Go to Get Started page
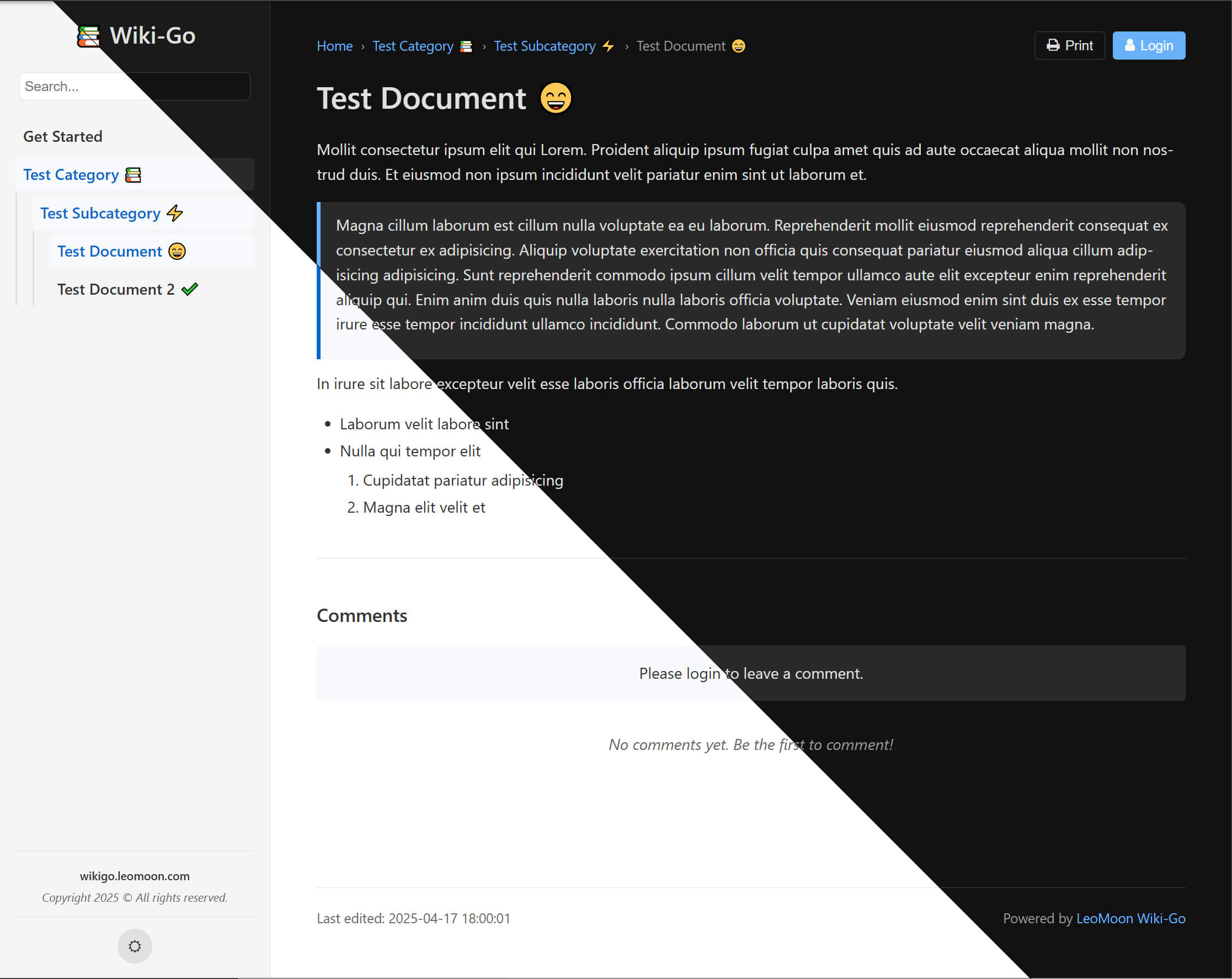This screenshot has width=1232, height=979. (63, 137)
